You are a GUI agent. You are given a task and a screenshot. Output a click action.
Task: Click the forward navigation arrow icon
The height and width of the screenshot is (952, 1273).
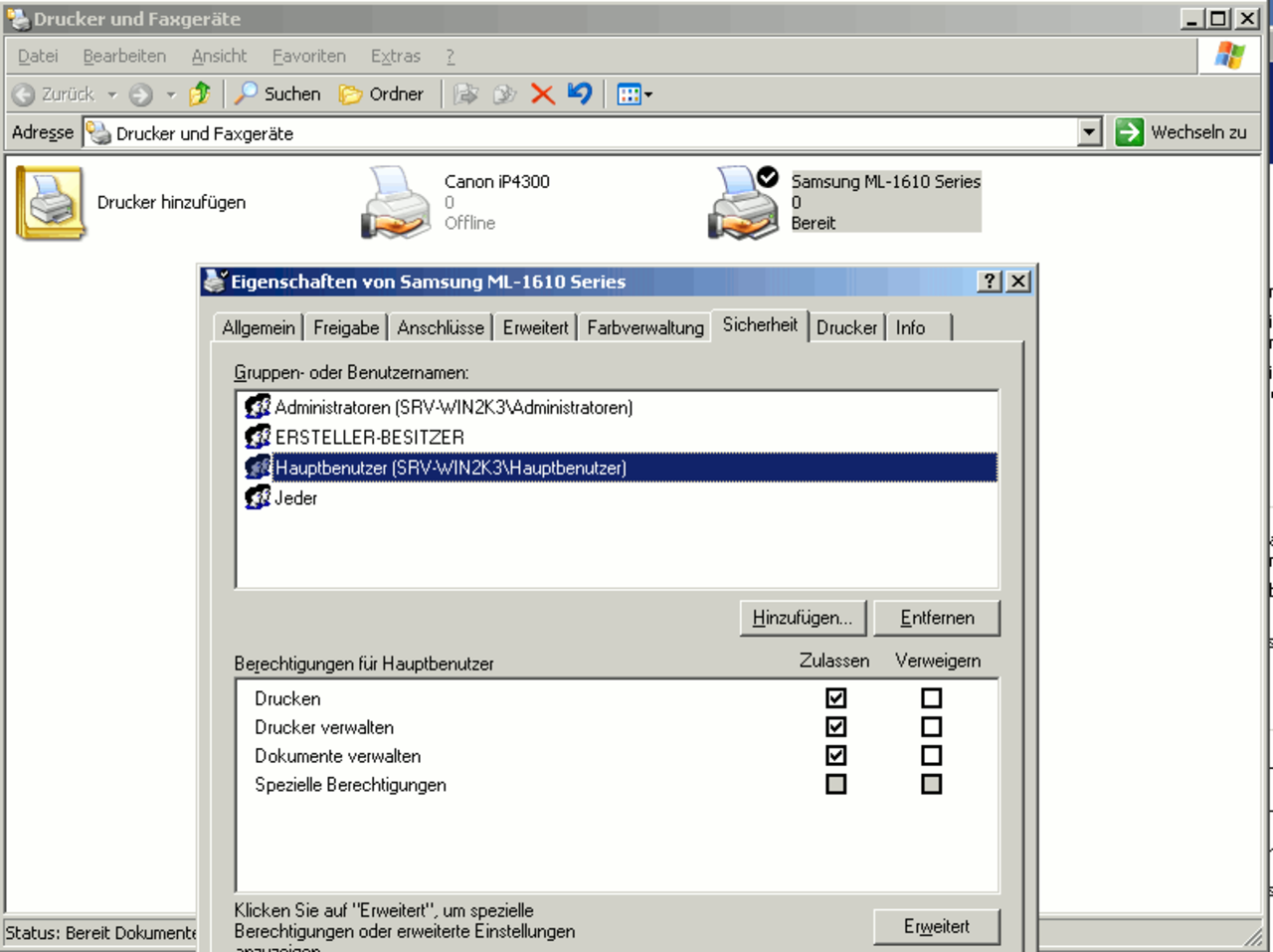(x=141, y=95)
